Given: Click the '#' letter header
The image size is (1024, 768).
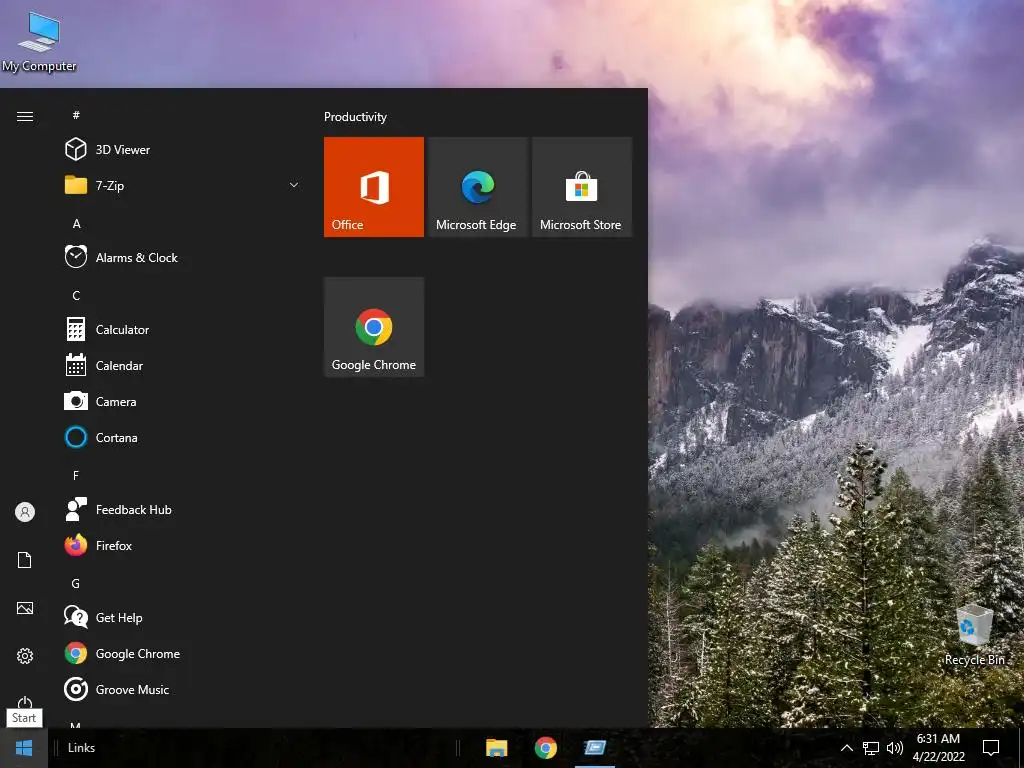Looking at the screenshot, I should [x=76, y=115].
